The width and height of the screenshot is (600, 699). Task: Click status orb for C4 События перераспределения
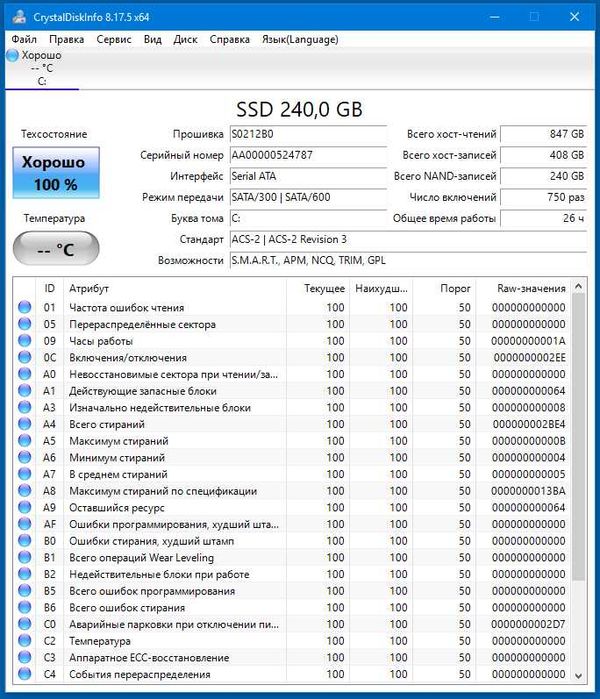[25, 674]
